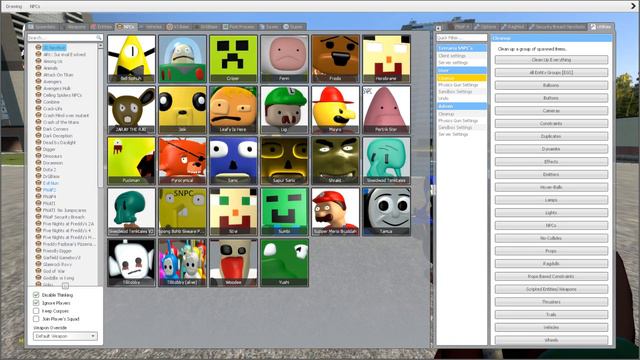Spawn Squidward Tentacles V2 NPC

click(x=131, y=212)
